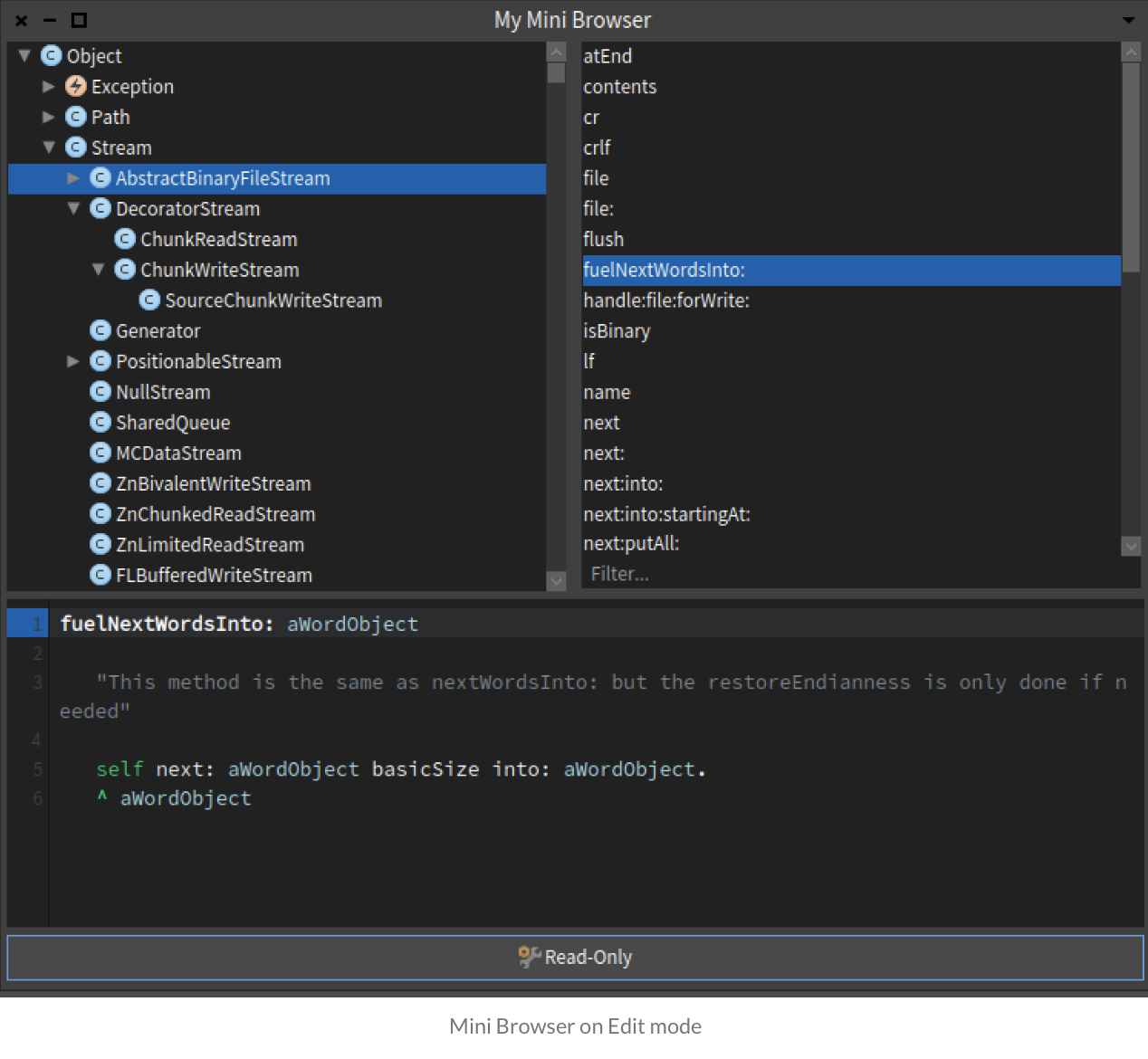The width and height of the screenshot is (1148, 1059).
Task: Click the class tree scroll-down arrow
Action: [557, 581]
